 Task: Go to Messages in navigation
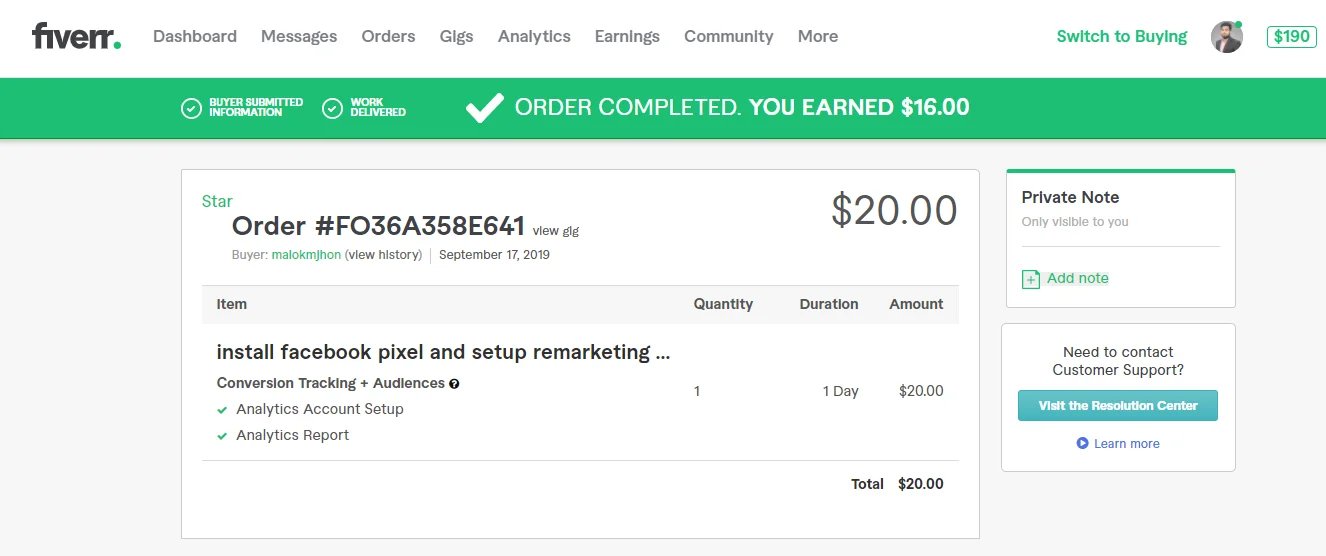(299, 36)
